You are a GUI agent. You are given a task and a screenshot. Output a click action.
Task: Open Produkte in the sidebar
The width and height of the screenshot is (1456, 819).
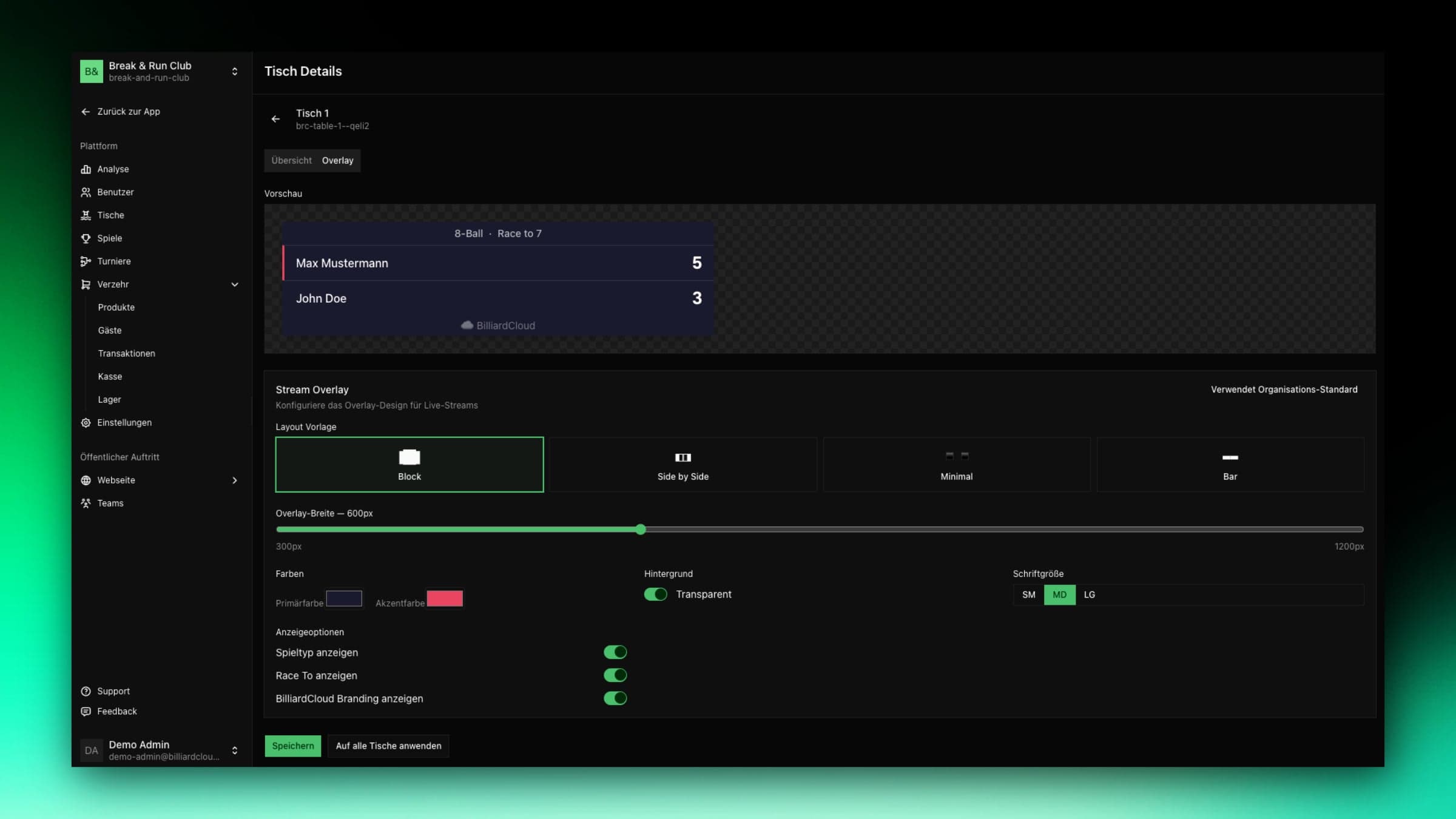pyautogui.click(x=116, y=308)
